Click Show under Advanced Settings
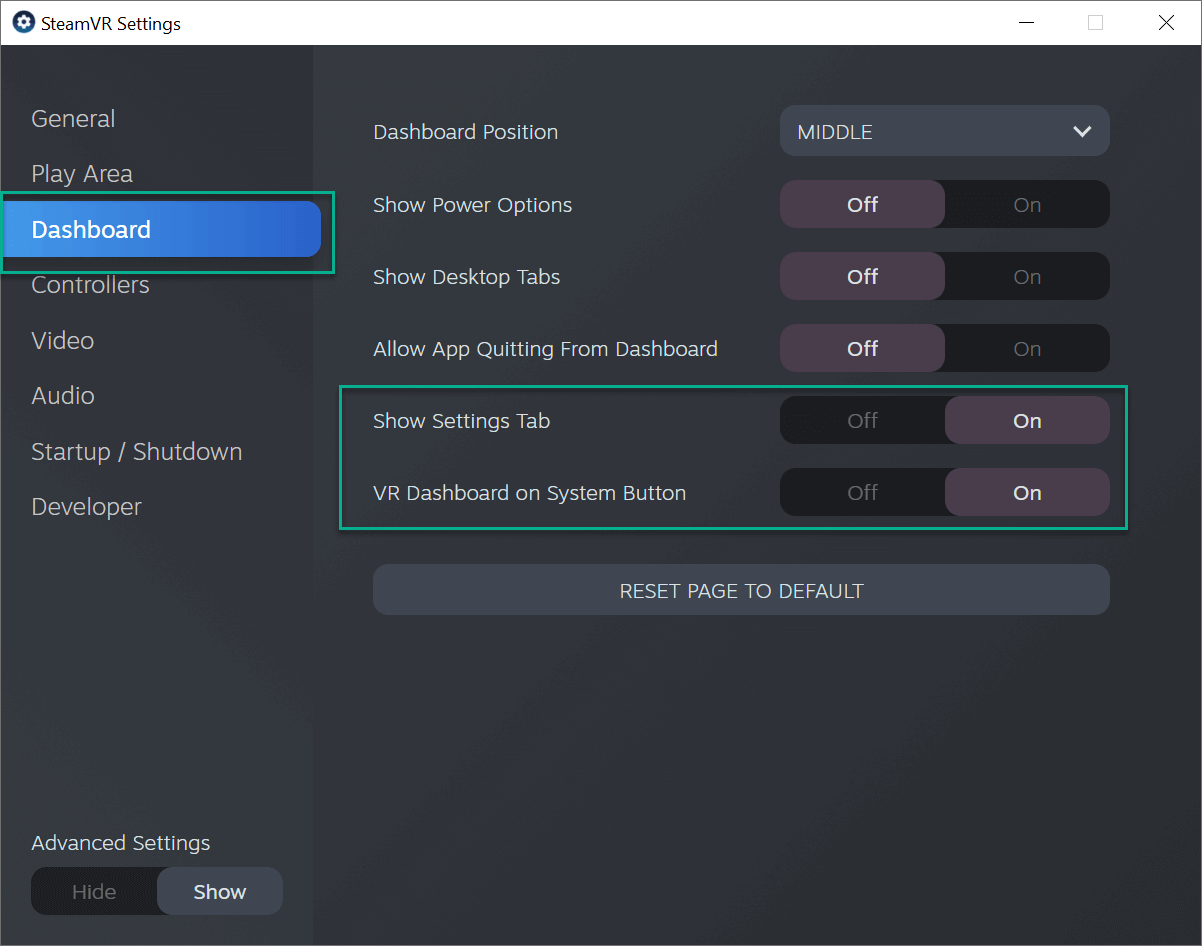The image size is (1202, 946). 220,892
